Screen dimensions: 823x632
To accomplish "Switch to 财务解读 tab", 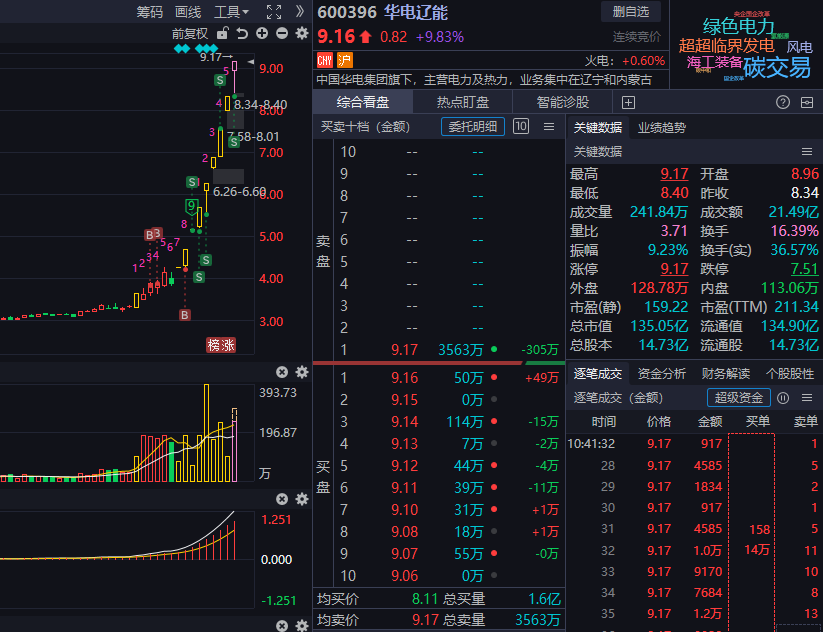I will click(x=725, y=374).
